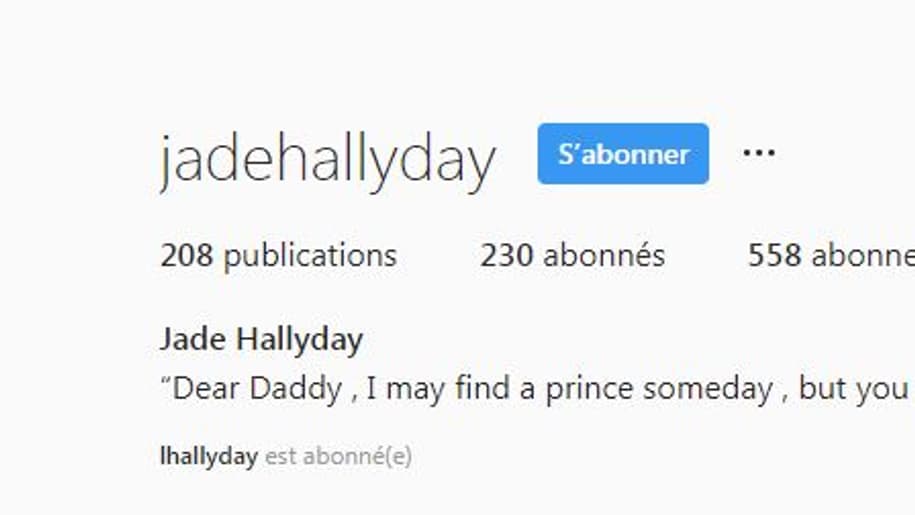Click the number 208 in stats
The height and width of the screenshot is (515, 915).
tap(187, 256)
